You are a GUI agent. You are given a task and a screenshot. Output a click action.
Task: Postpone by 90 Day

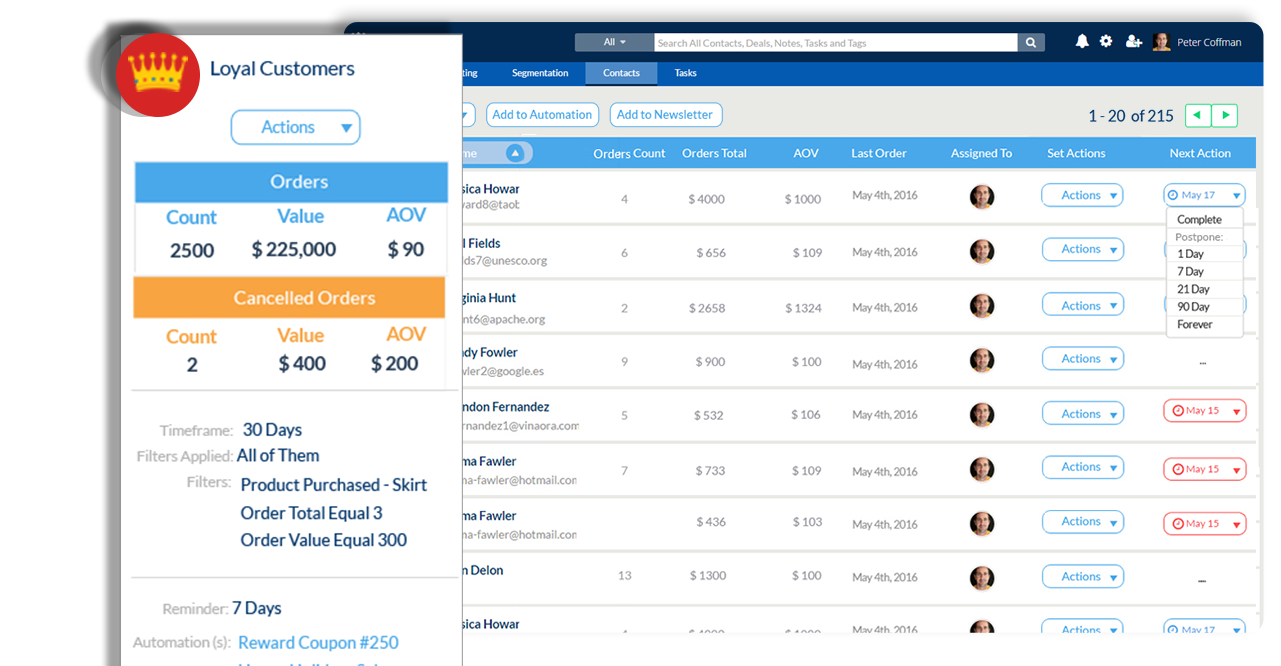pos(1193,307)
